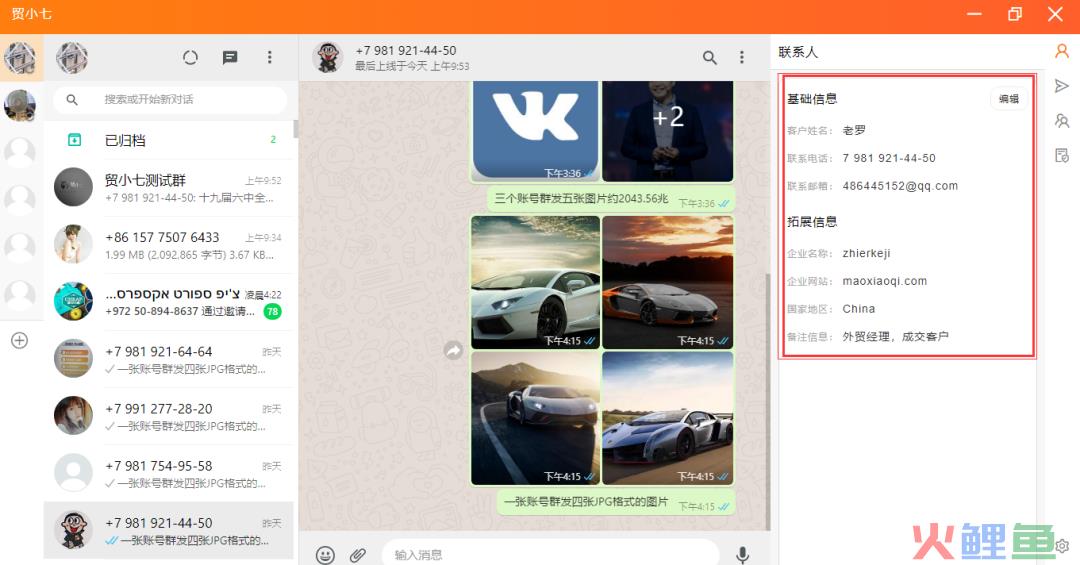
Task: Switch to the second account avatar in left strip
Action: (x=20, y=105)
